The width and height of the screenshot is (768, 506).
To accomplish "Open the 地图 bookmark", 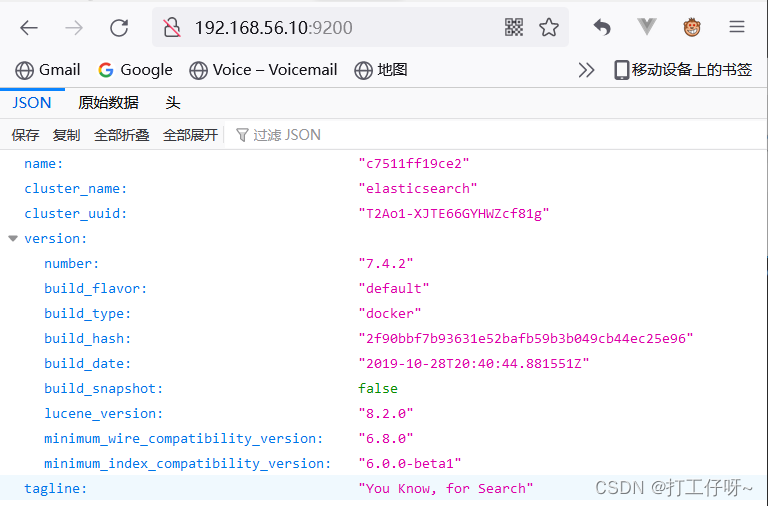I will pos(381,70).
